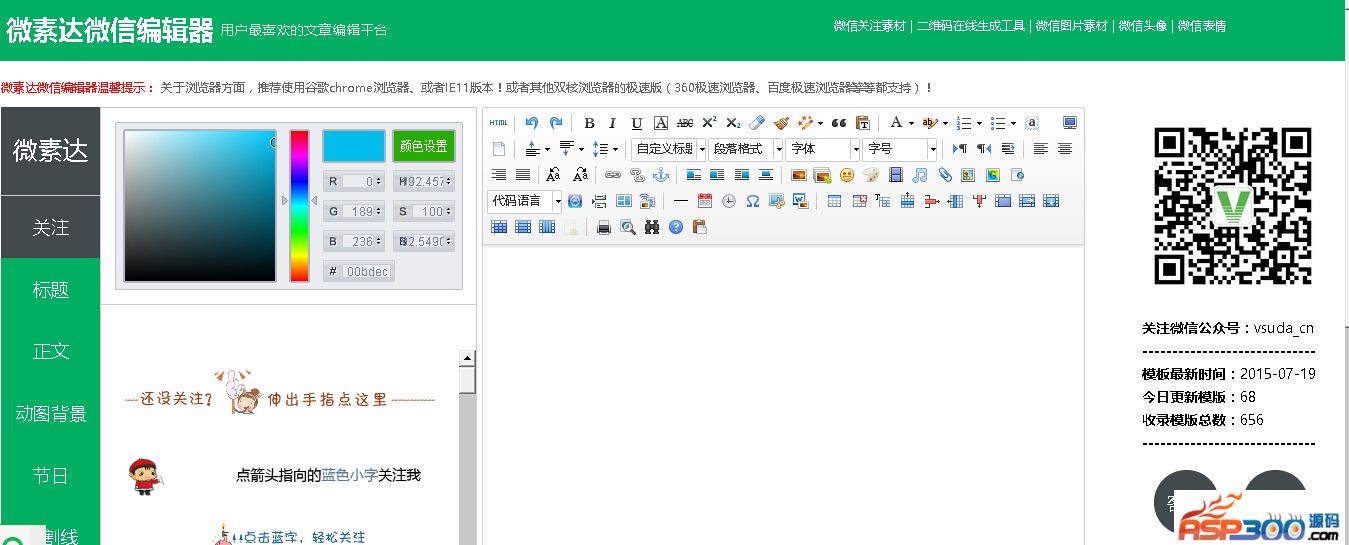Insert special character with Omega icon
Screen dimensions: 1349x545
coord(753,201)
